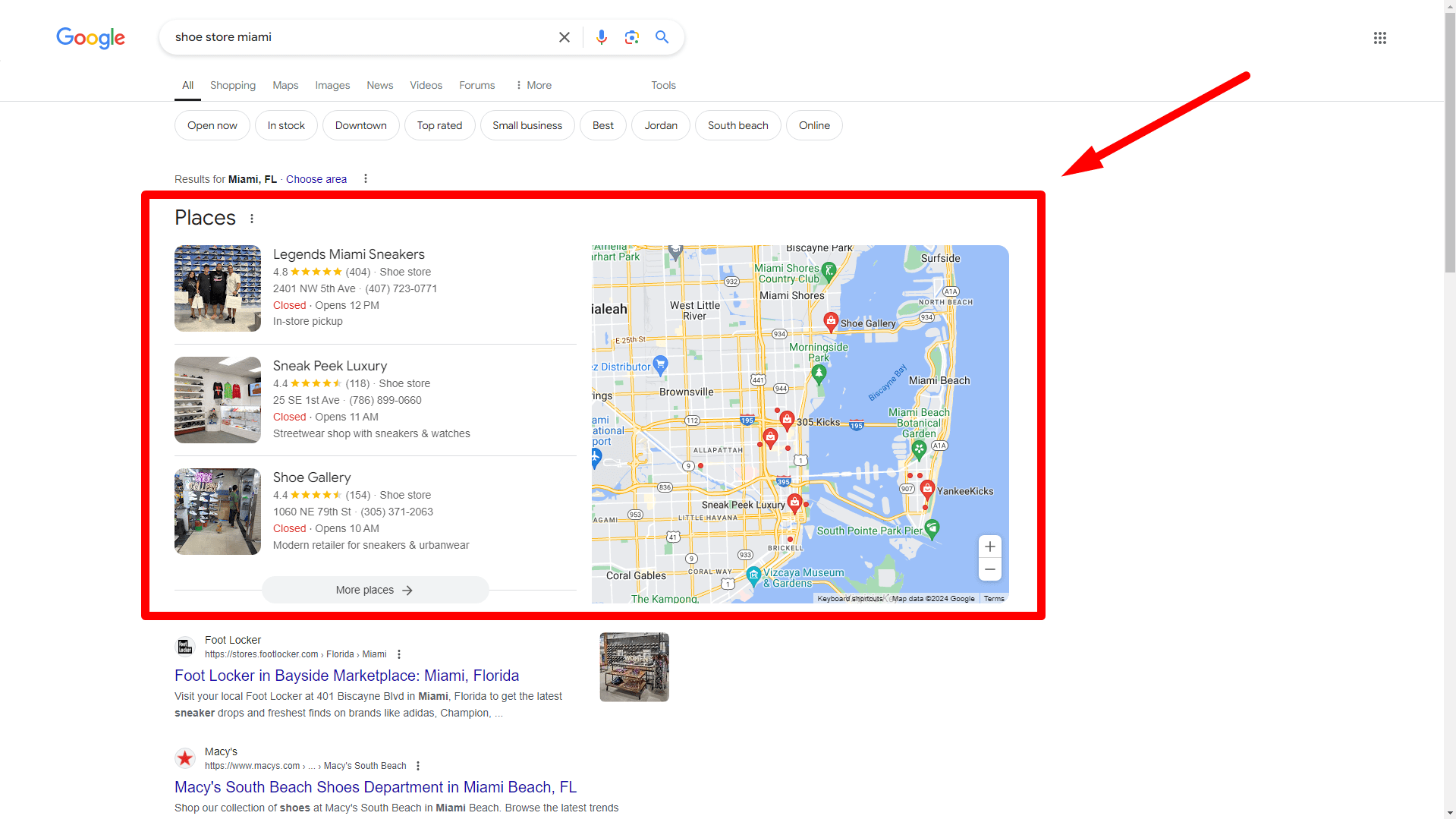Open Legends Miami Sneakers listing
The height and width of the screenshot is (819, 1456).
[x=348, y=254]
